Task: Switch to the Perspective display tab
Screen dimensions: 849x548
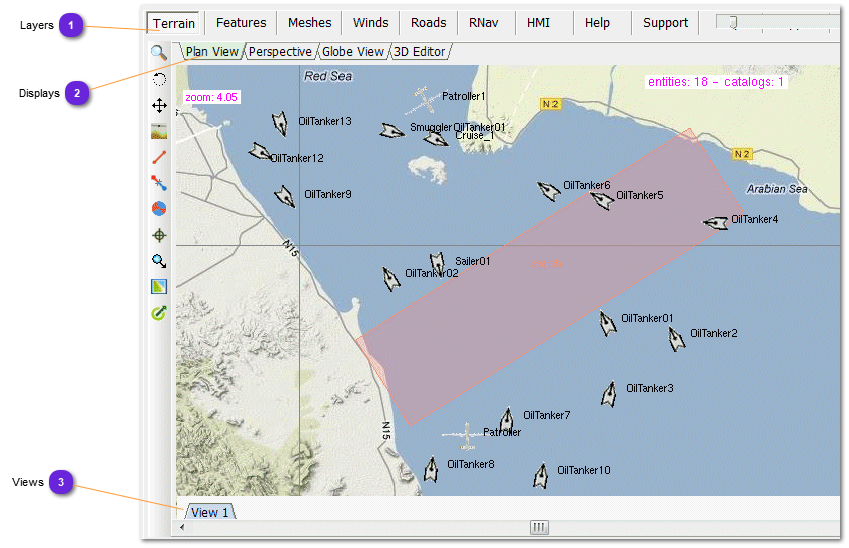Action: (280, 52)
